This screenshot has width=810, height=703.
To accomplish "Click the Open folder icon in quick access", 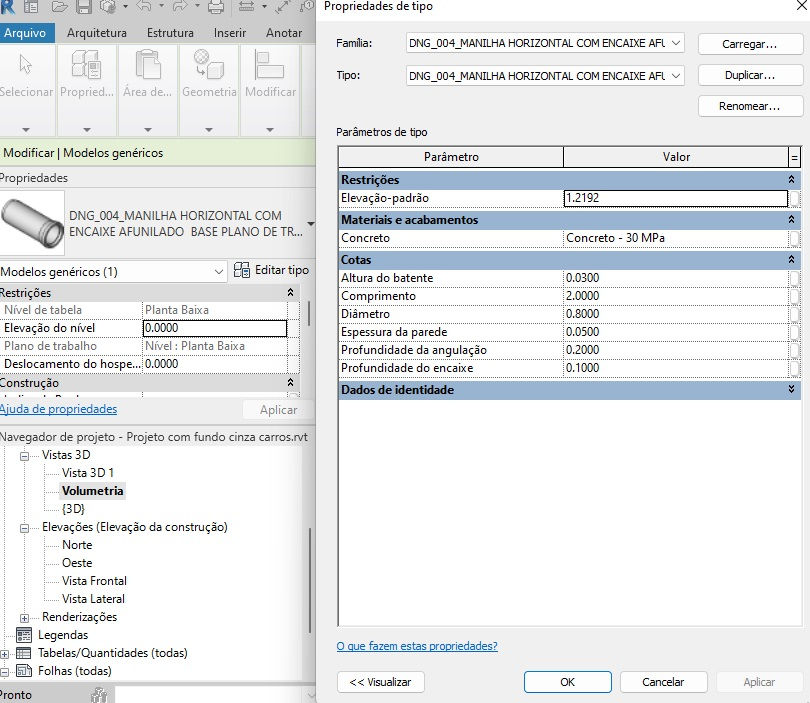I will tap(60, 7).
